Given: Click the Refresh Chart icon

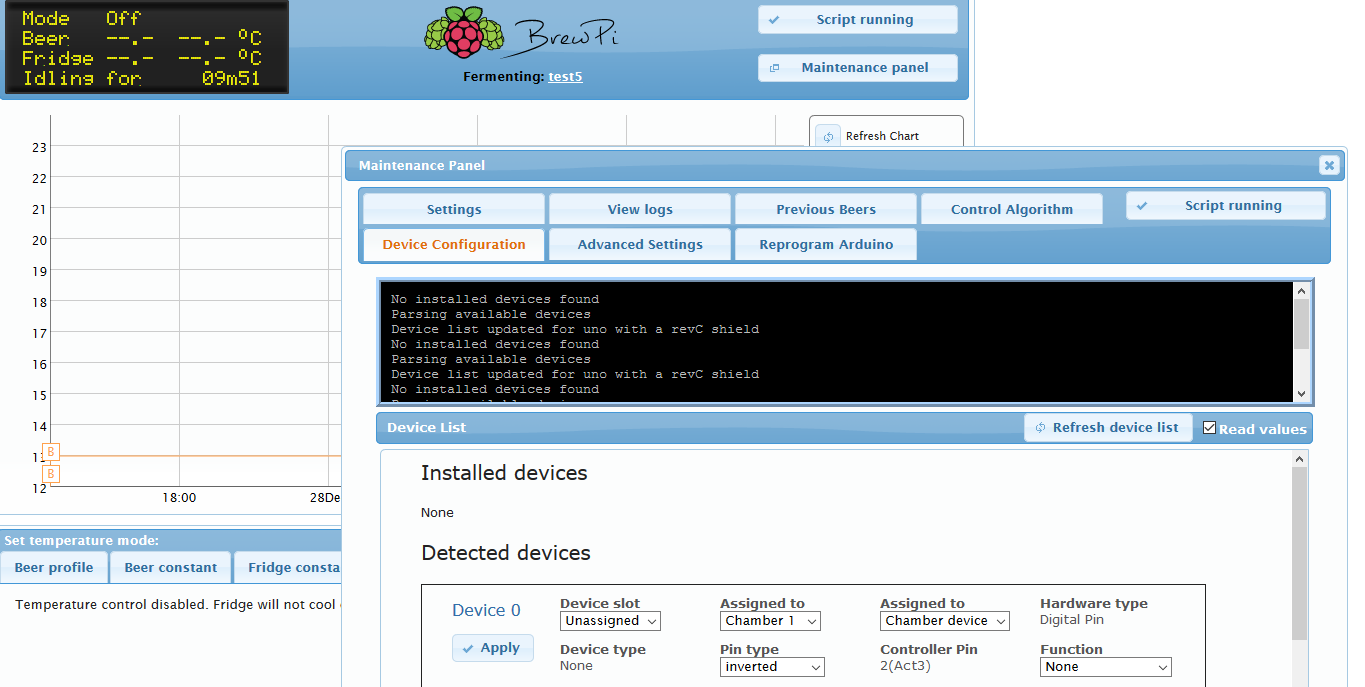Looking at the screenshot, I should (828, 136).
